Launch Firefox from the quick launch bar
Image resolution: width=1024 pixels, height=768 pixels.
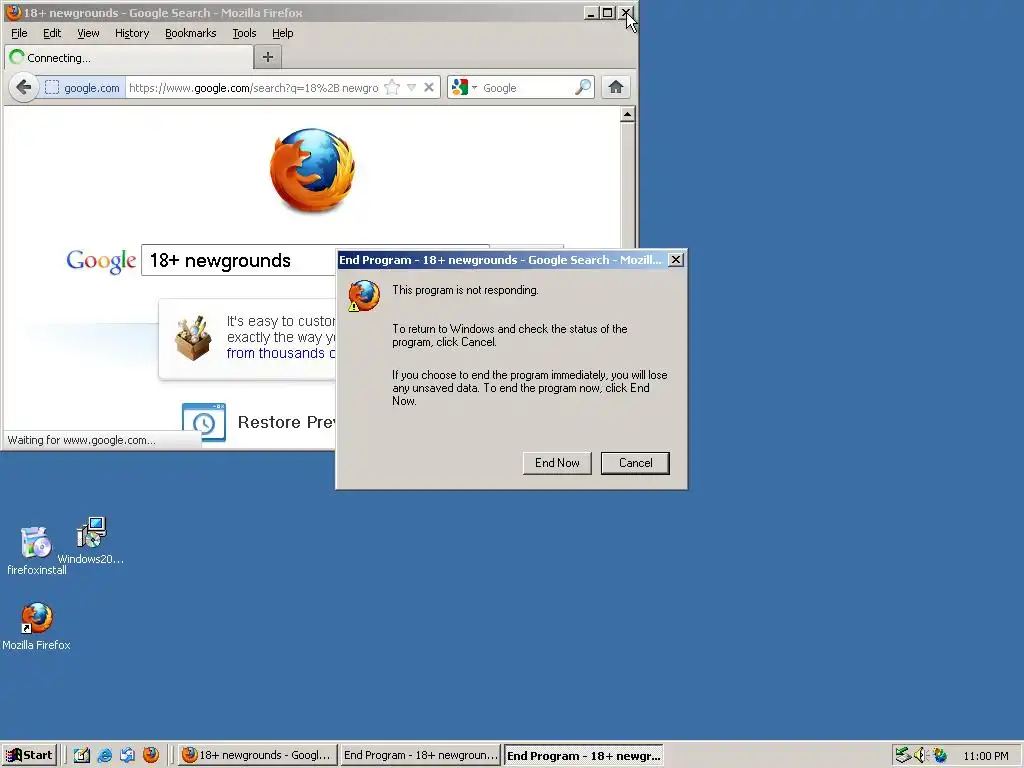point(151,755)
